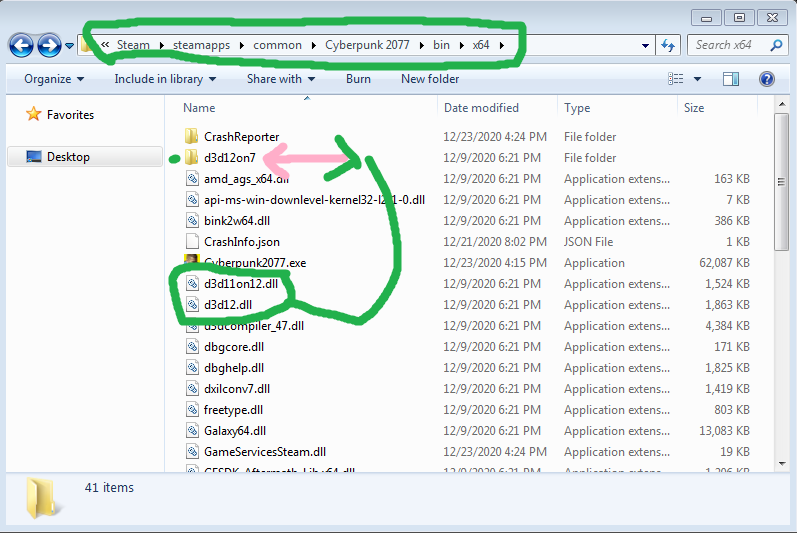Click the search magnifier icon
This screenshot has width=797, height=533.
776,45
